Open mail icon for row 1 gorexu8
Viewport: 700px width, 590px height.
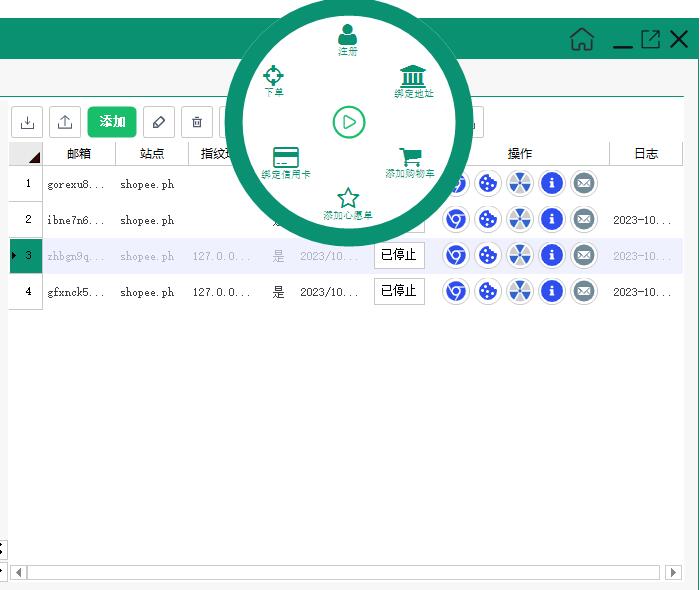584,183
